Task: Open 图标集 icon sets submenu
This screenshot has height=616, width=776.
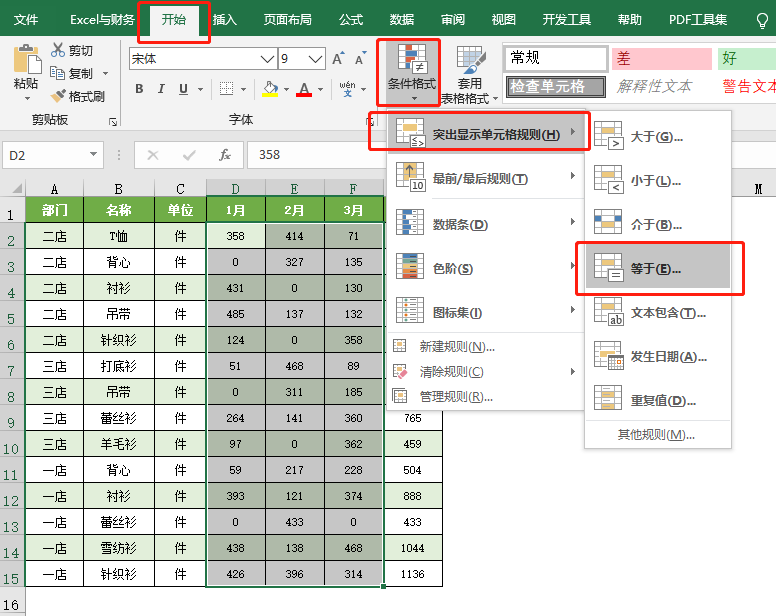Action: (486, 312)
